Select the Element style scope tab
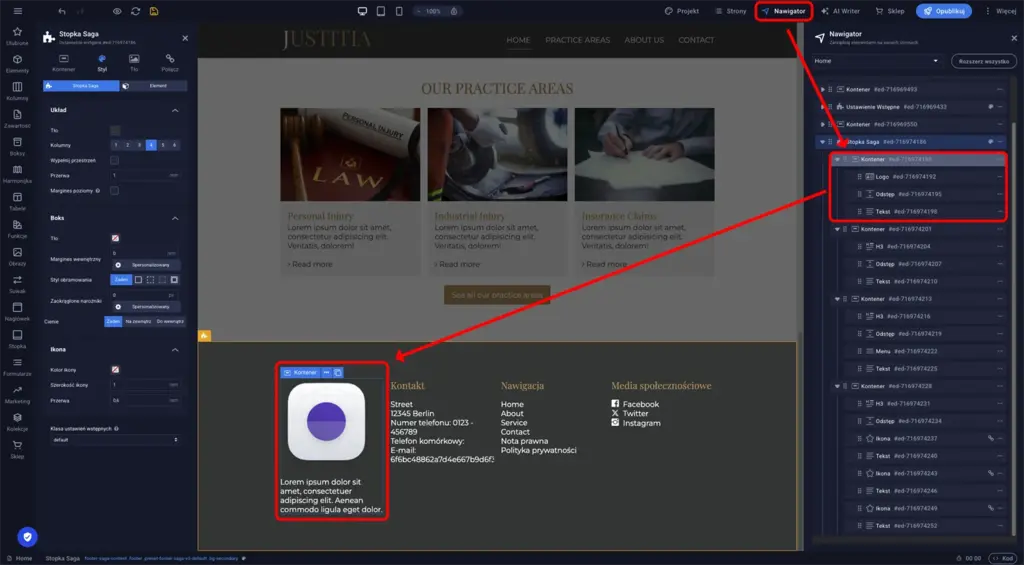This screenshot has height=565, width=1024. coord(154,86)
